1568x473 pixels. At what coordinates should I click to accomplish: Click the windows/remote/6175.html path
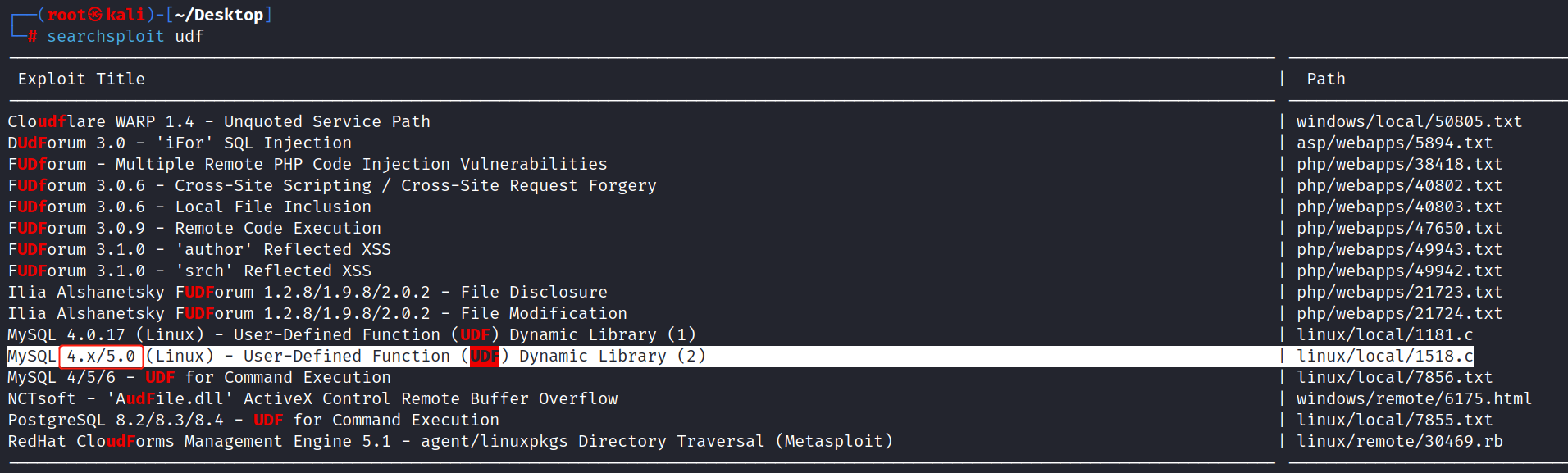tap(1414, 398)
